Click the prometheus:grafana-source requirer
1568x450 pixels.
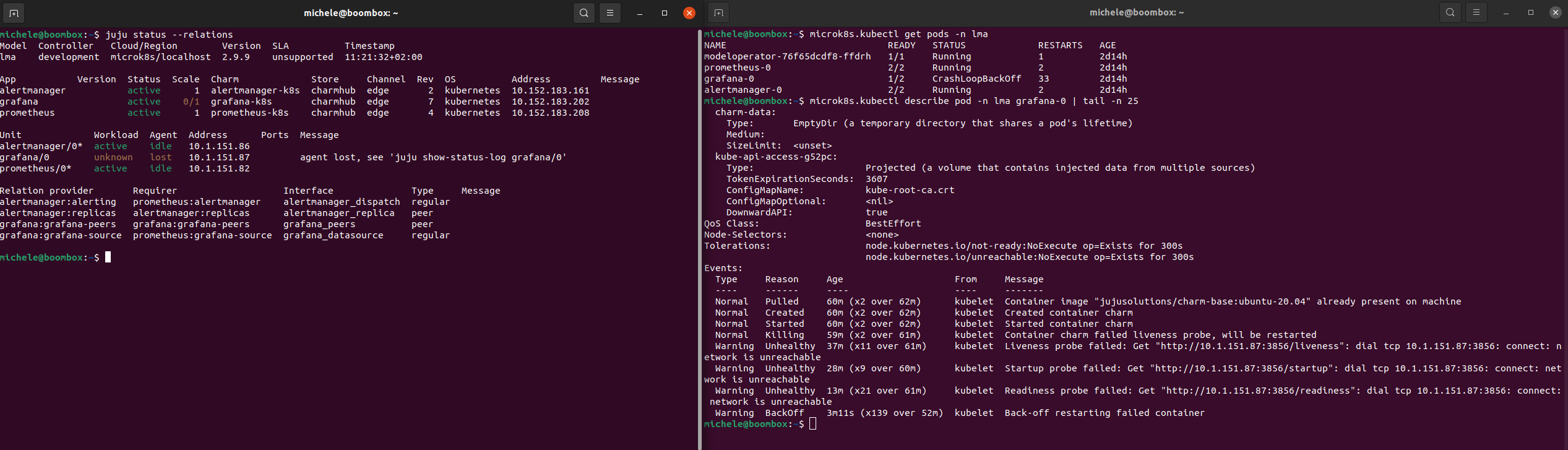202,235
